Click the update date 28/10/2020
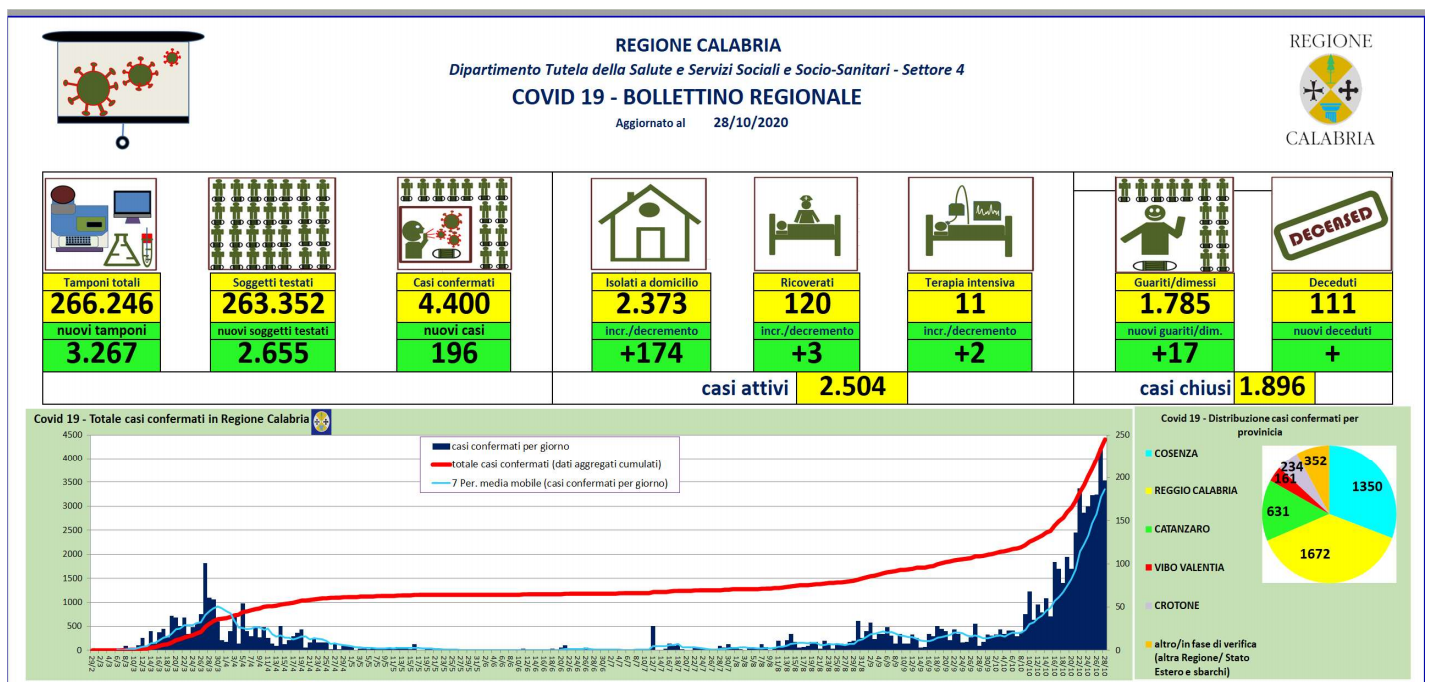This screenshot has width=1432, height=682. tap(751, 123)
